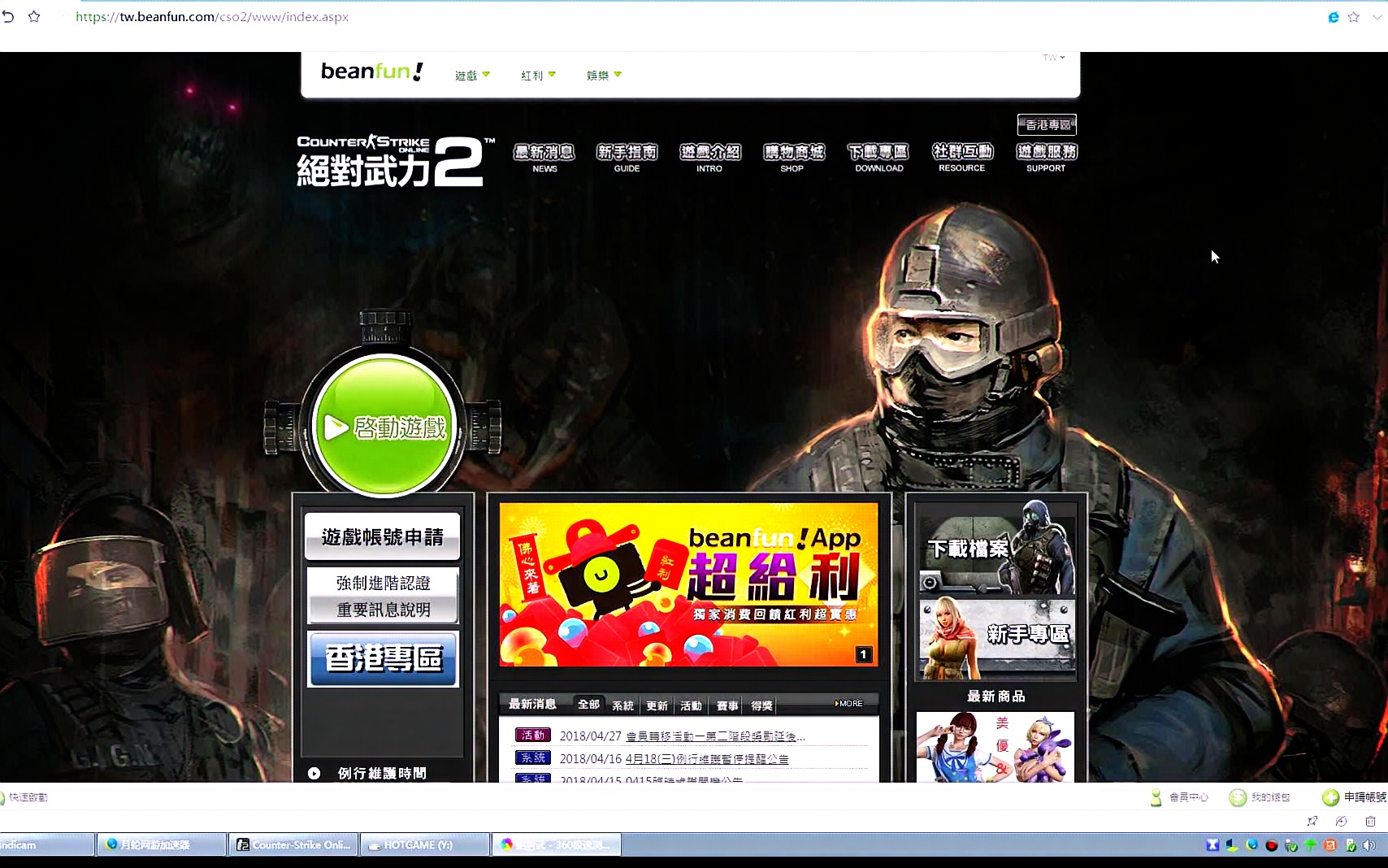Click the volume speaker icon in system tray
This screenshot has width=1388, height=868.
click(1369, 845)
